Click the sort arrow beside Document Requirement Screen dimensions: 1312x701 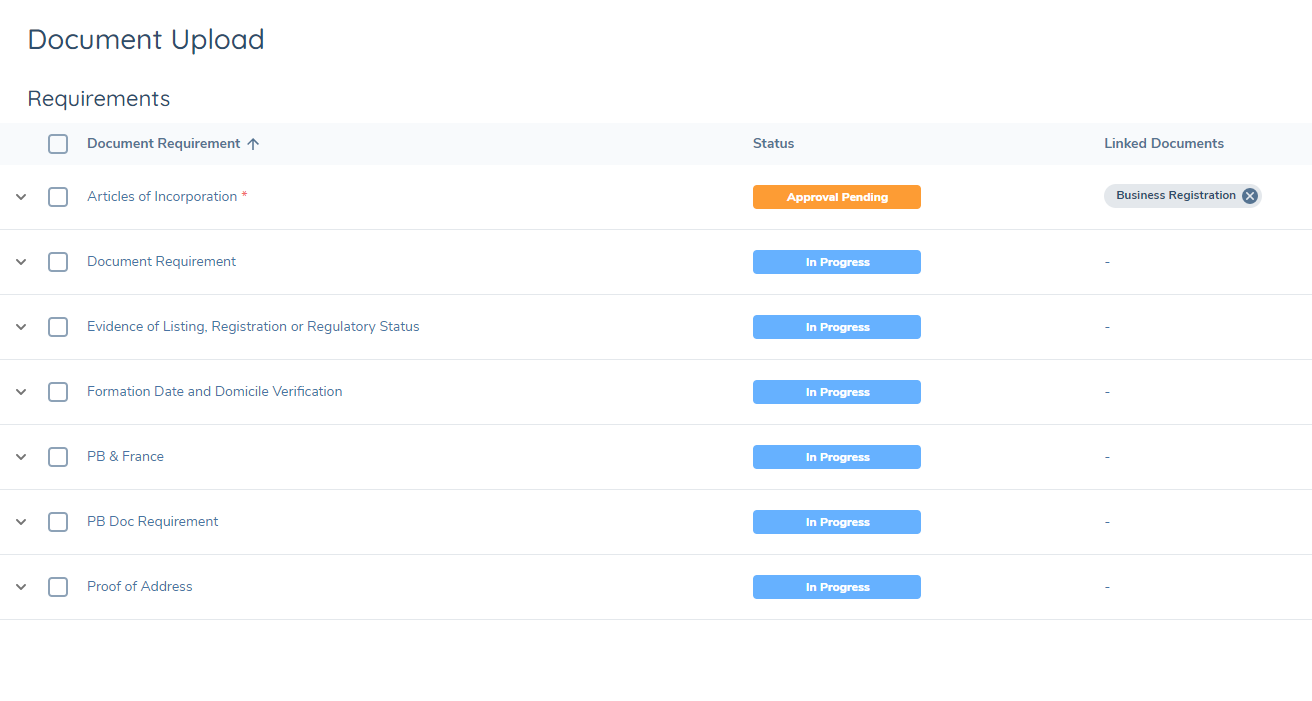tap(253, 144)
